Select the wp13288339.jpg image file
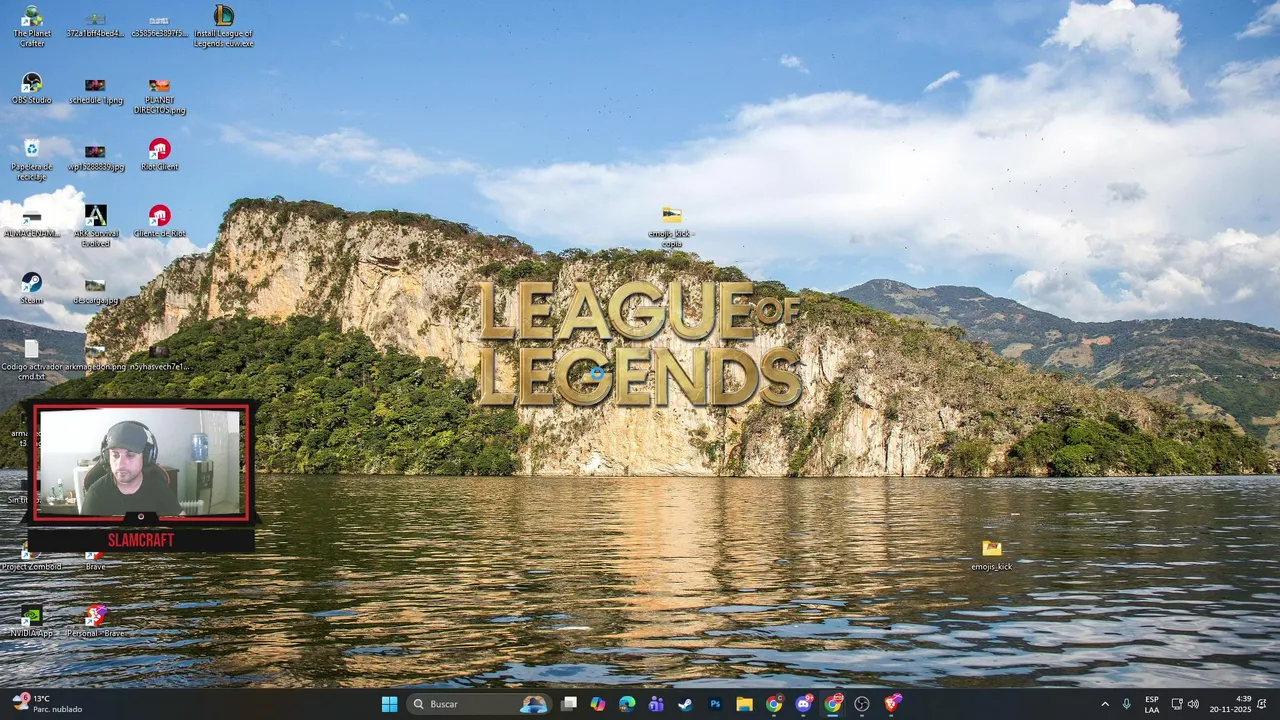The width and height of the screenshot is (1280, 720). [x=95, y=158]
